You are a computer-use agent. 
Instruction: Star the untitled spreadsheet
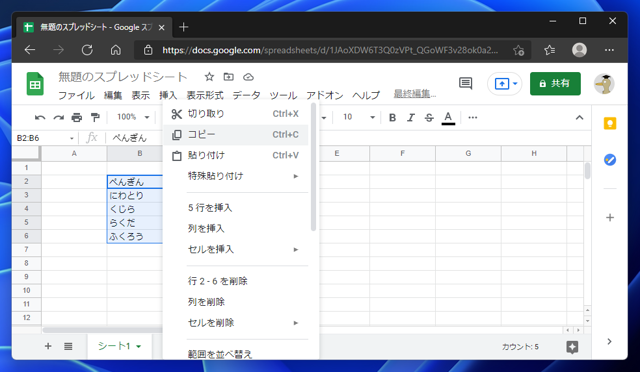[209, 76]
